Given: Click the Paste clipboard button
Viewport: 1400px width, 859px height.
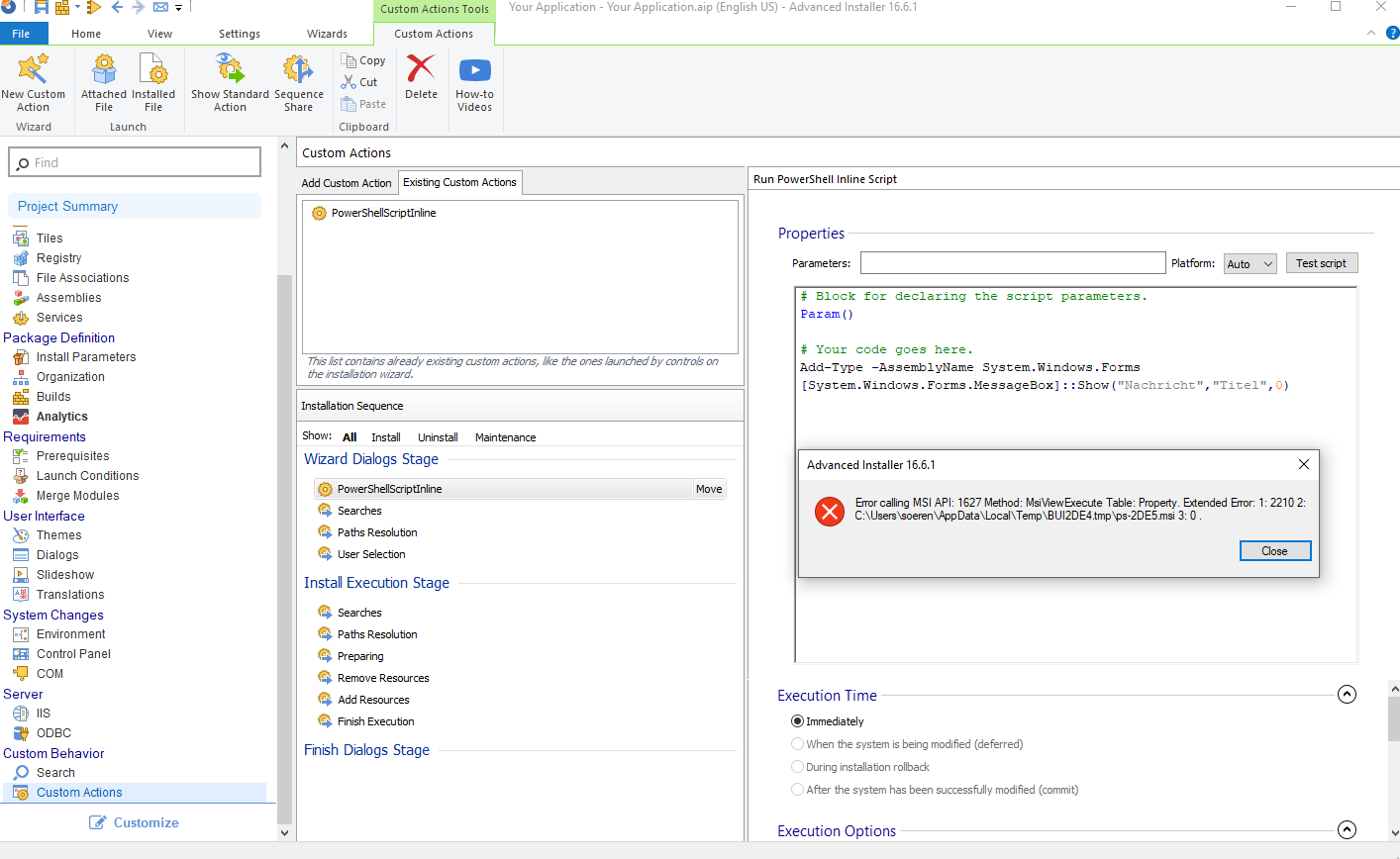Looking at the screenshot, I should pyautogui.click(x=363, y=104).
